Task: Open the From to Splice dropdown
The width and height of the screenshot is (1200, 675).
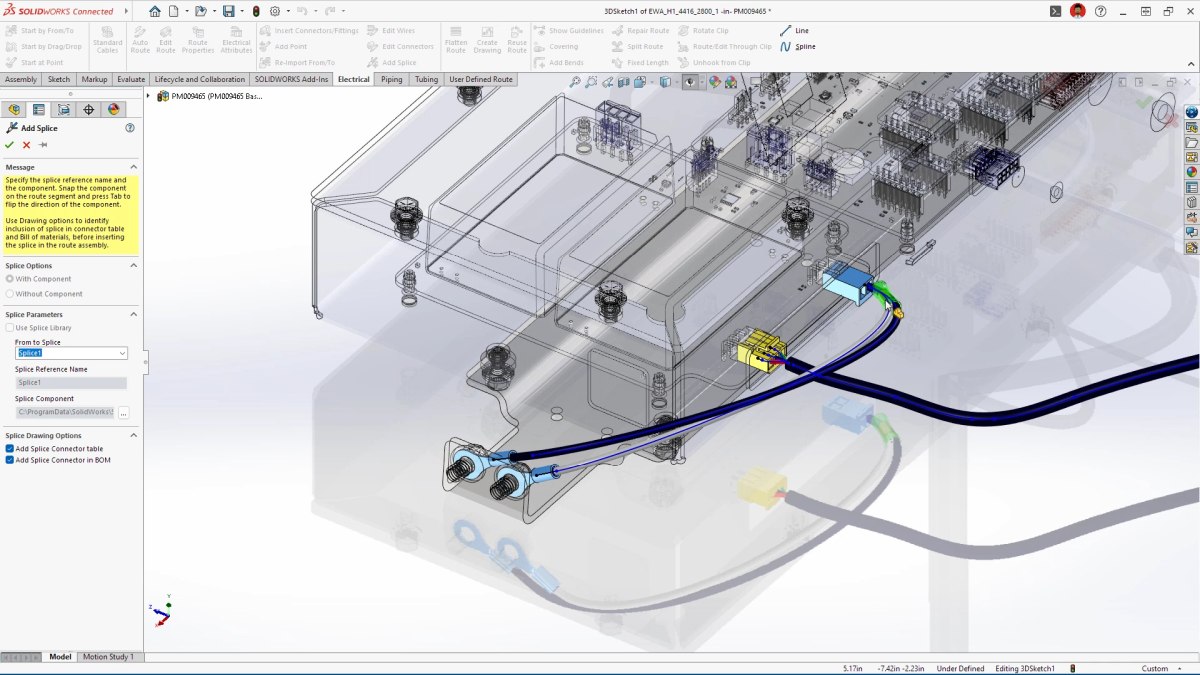Action: [x=123, y=353]
